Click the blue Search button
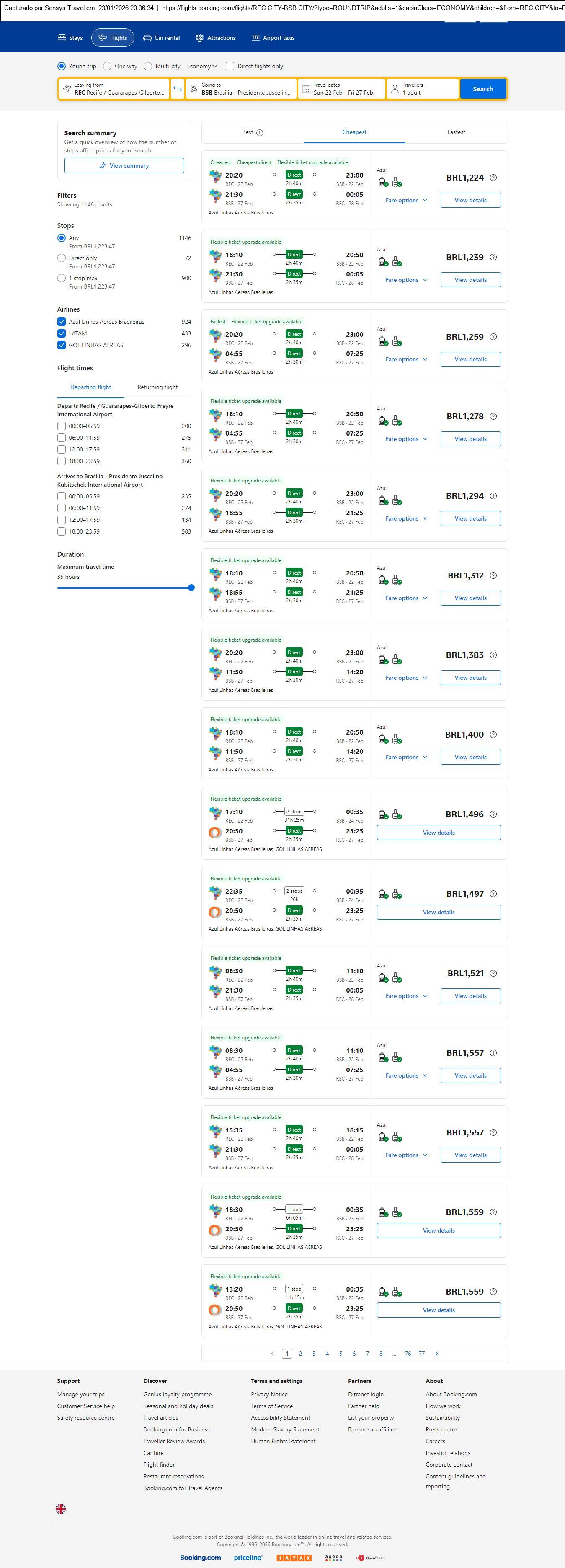 point(483,89)
